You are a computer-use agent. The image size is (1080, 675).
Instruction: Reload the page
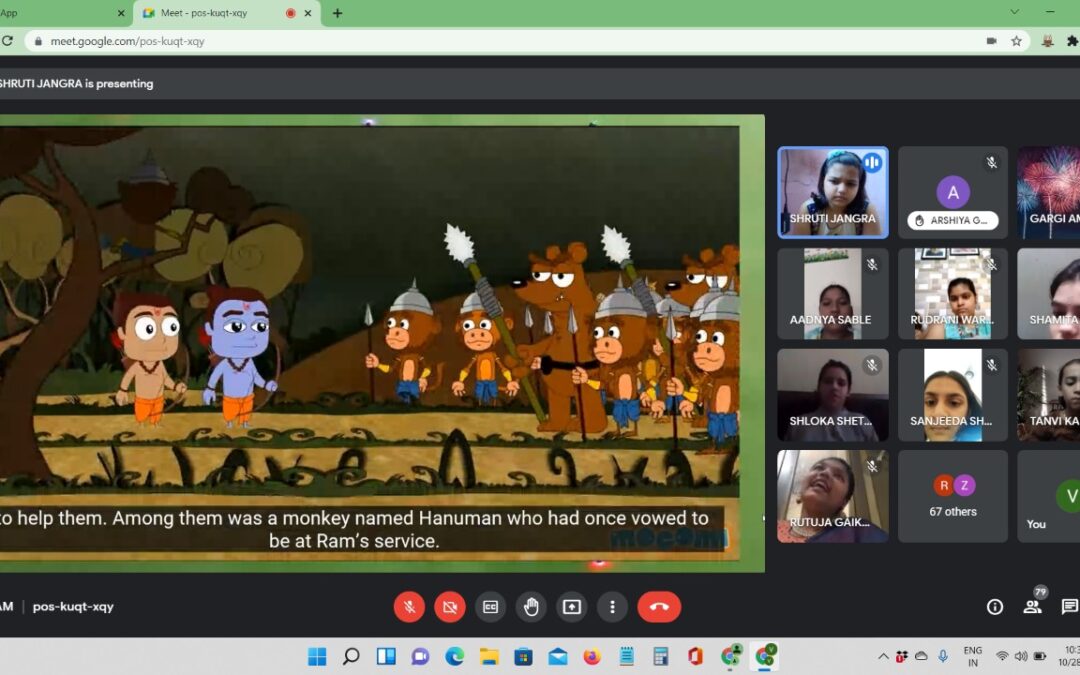pos(7,41)
